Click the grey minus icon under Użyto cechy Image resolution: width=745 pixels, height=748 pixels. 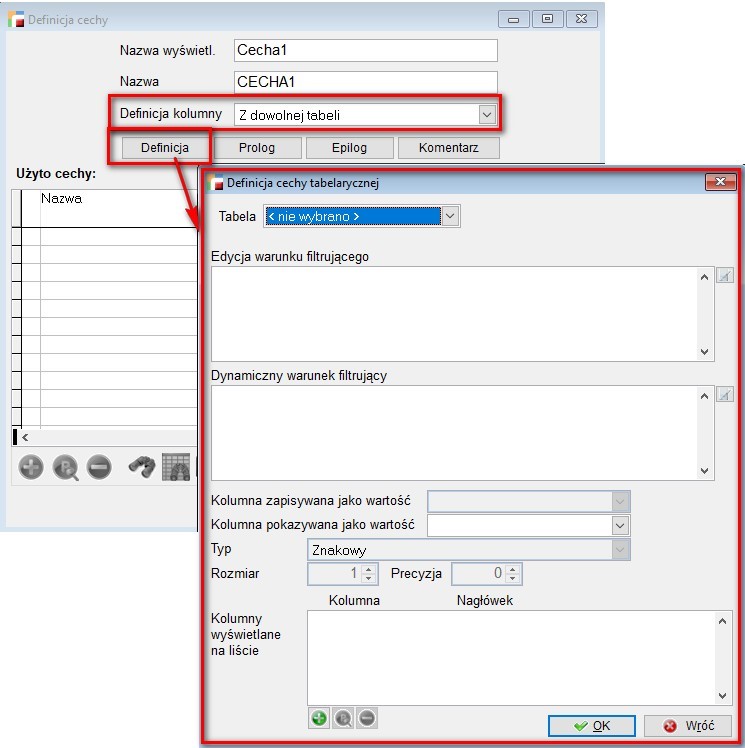98,467
